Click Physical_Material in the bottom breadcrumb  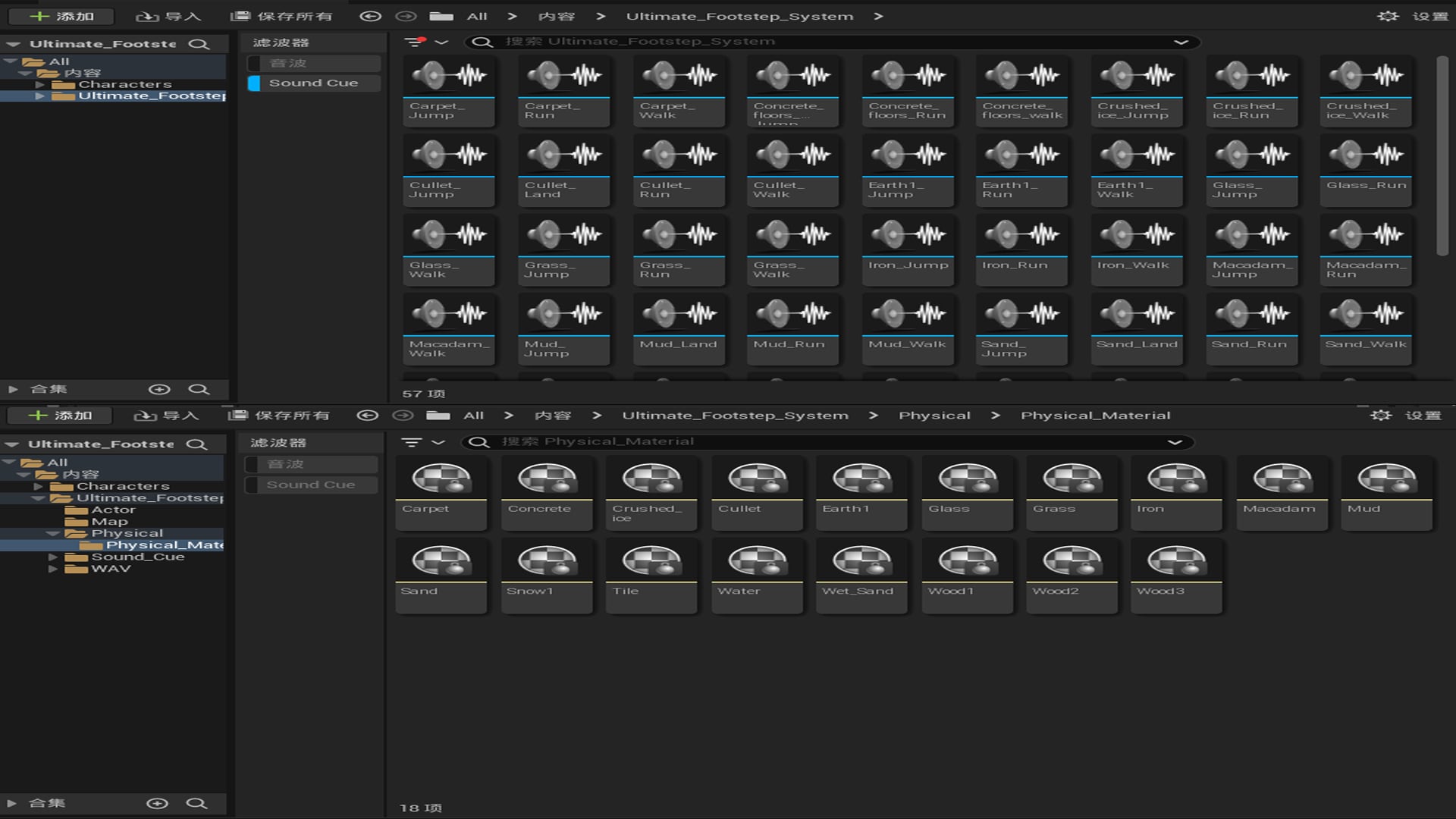click(x=1096, y=415)
